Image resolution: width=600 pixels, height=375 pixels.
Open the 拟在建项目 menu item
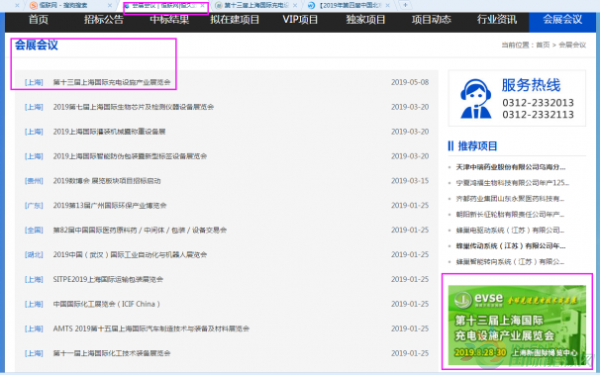[x=235, y=20]
